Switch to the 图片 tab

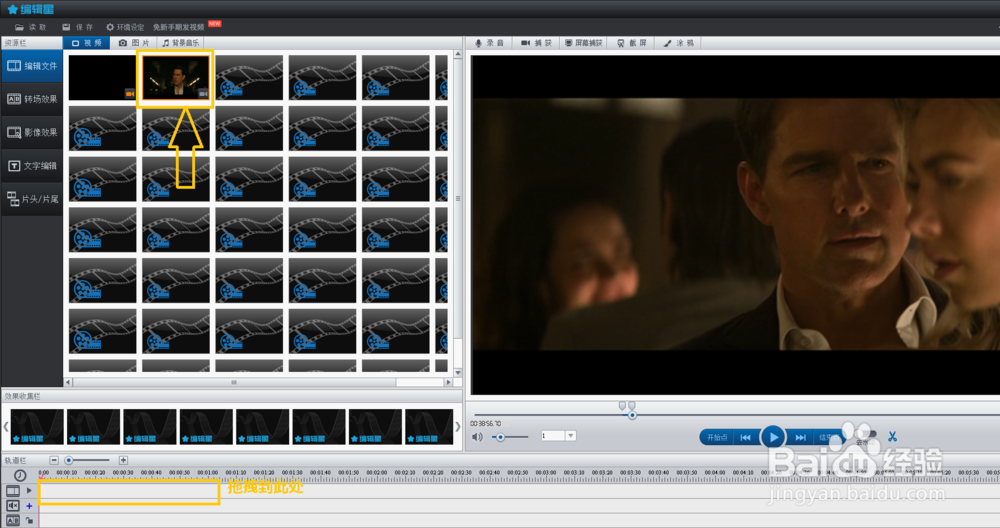134,43
